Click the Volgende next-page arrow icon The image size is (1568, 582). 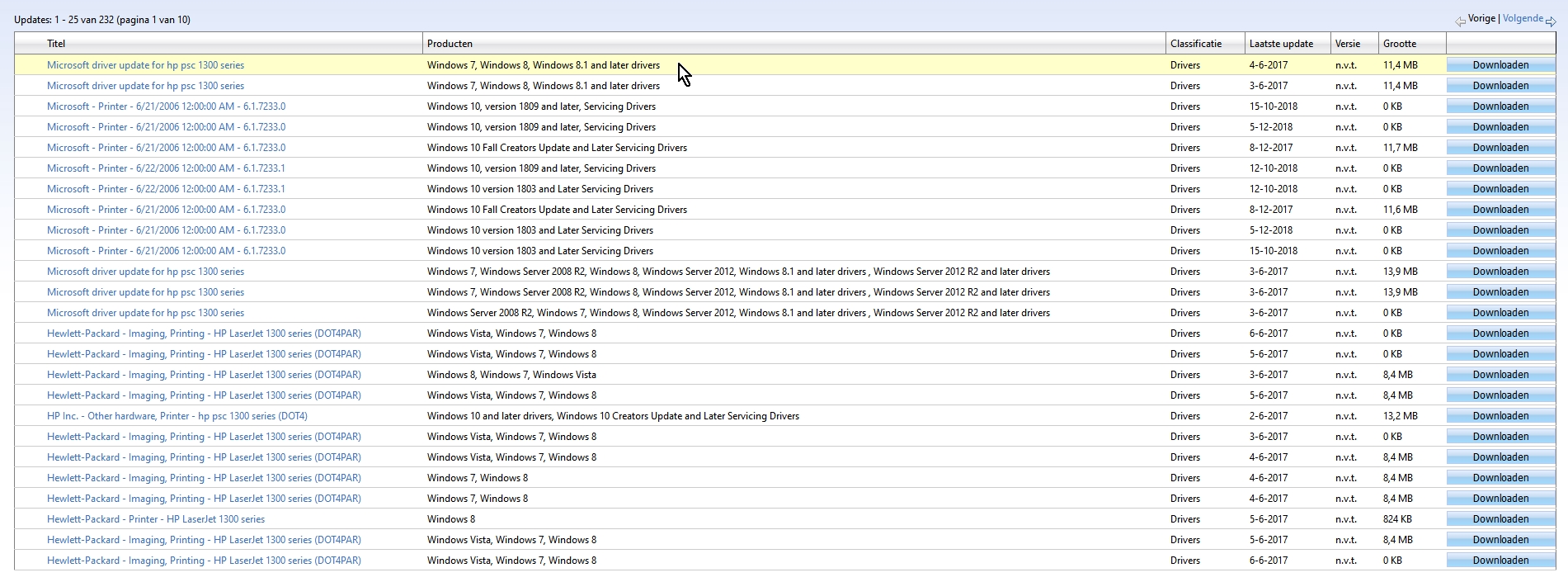tap(1551, 21)
